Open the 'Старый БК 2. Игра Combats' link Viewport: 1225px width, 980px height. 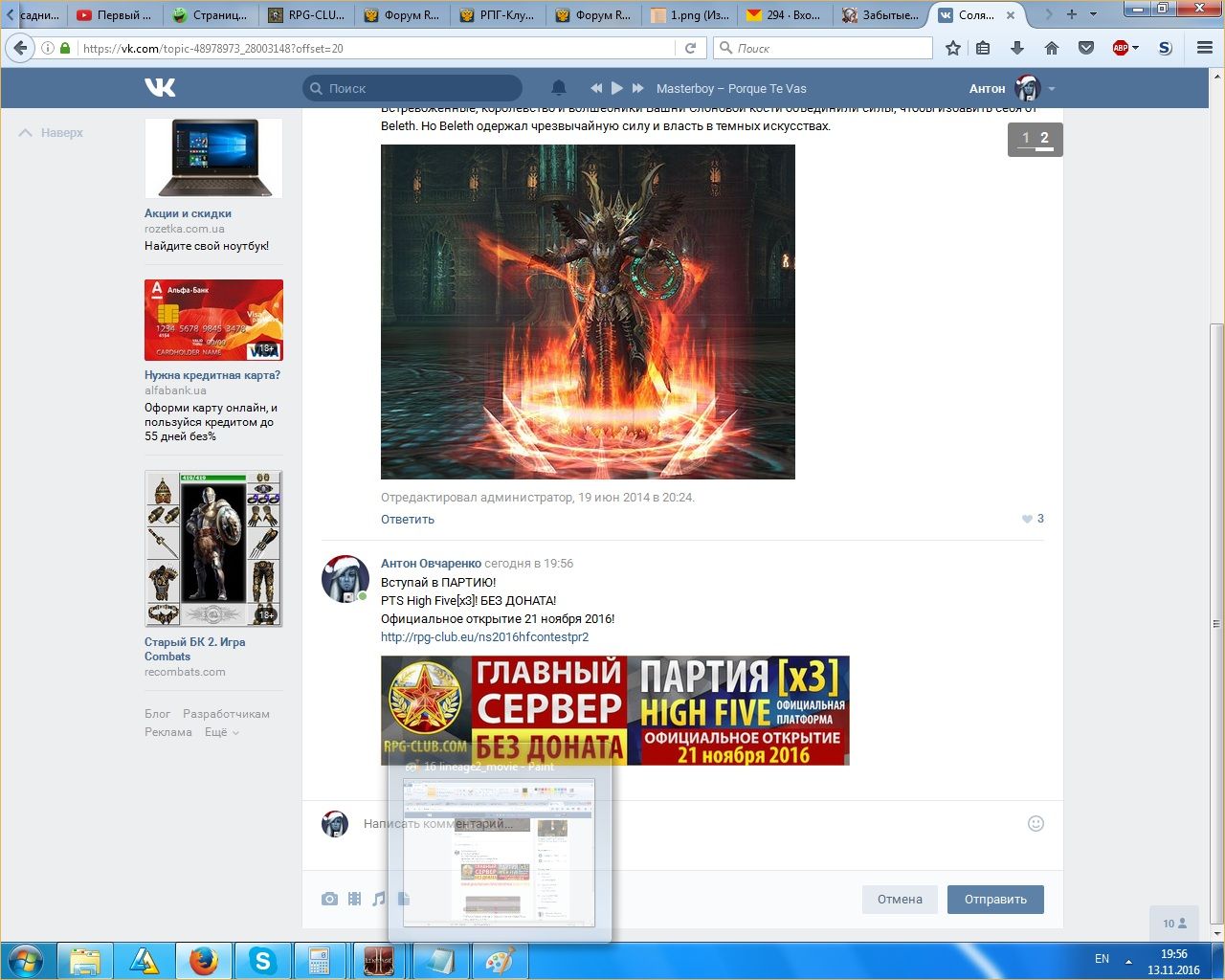point(195,649)
